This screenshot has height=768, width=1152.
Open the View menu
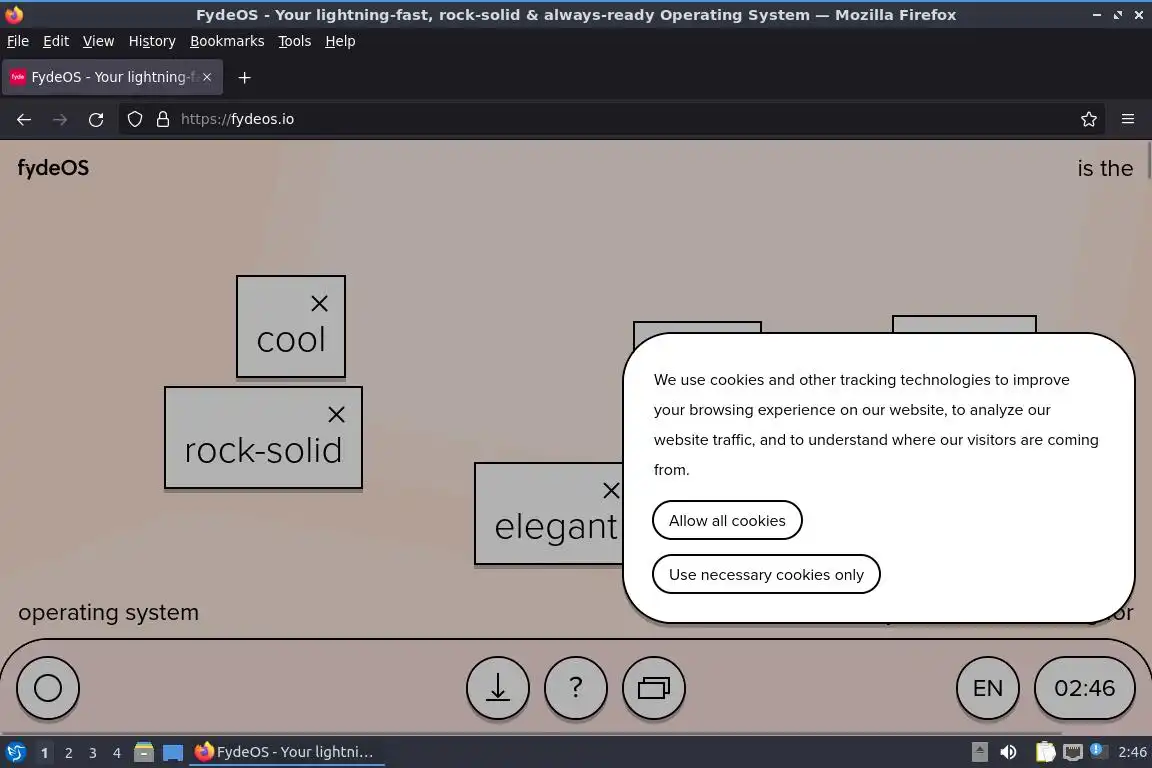98,41
